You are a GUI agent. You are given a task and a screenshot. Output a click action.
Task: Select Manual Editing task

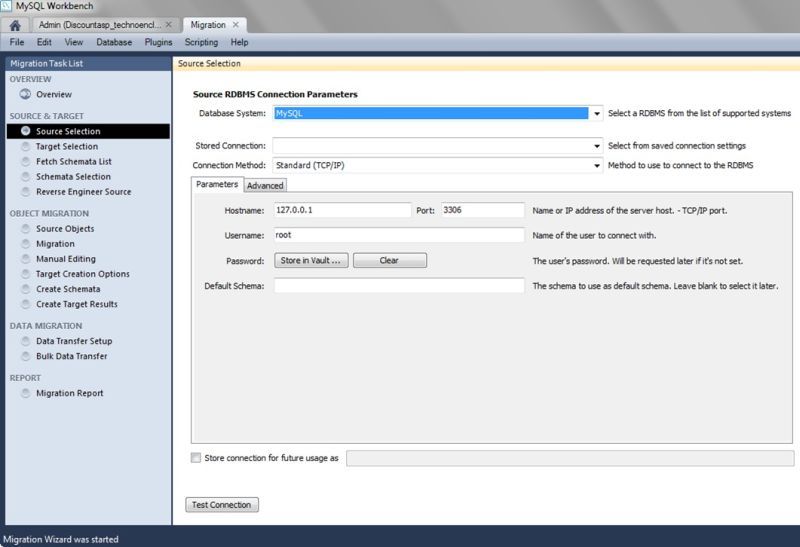click(x=65, y=259)
